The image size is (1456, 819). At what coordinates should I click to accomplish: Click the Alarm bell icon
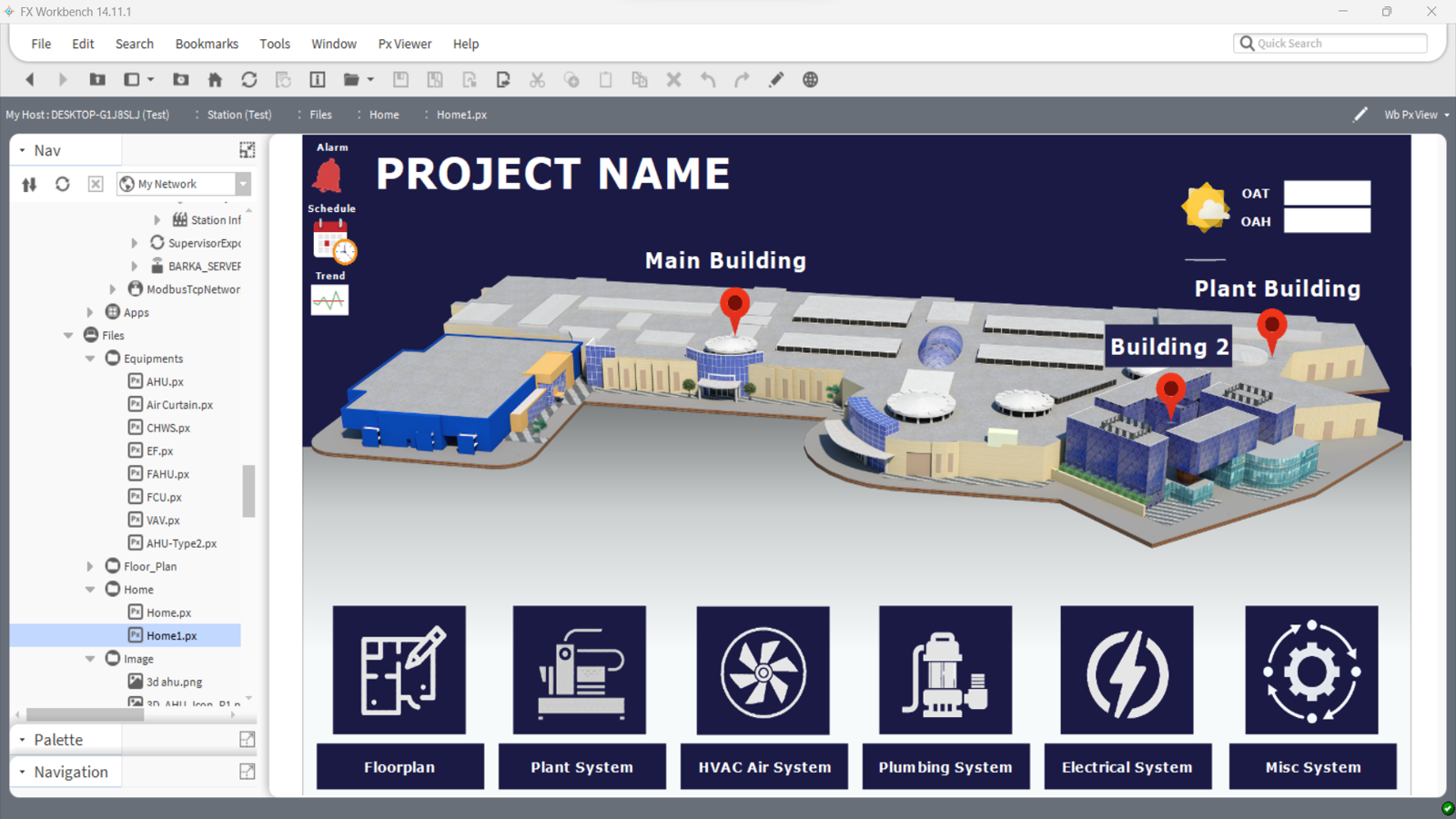tap(328, 176)
